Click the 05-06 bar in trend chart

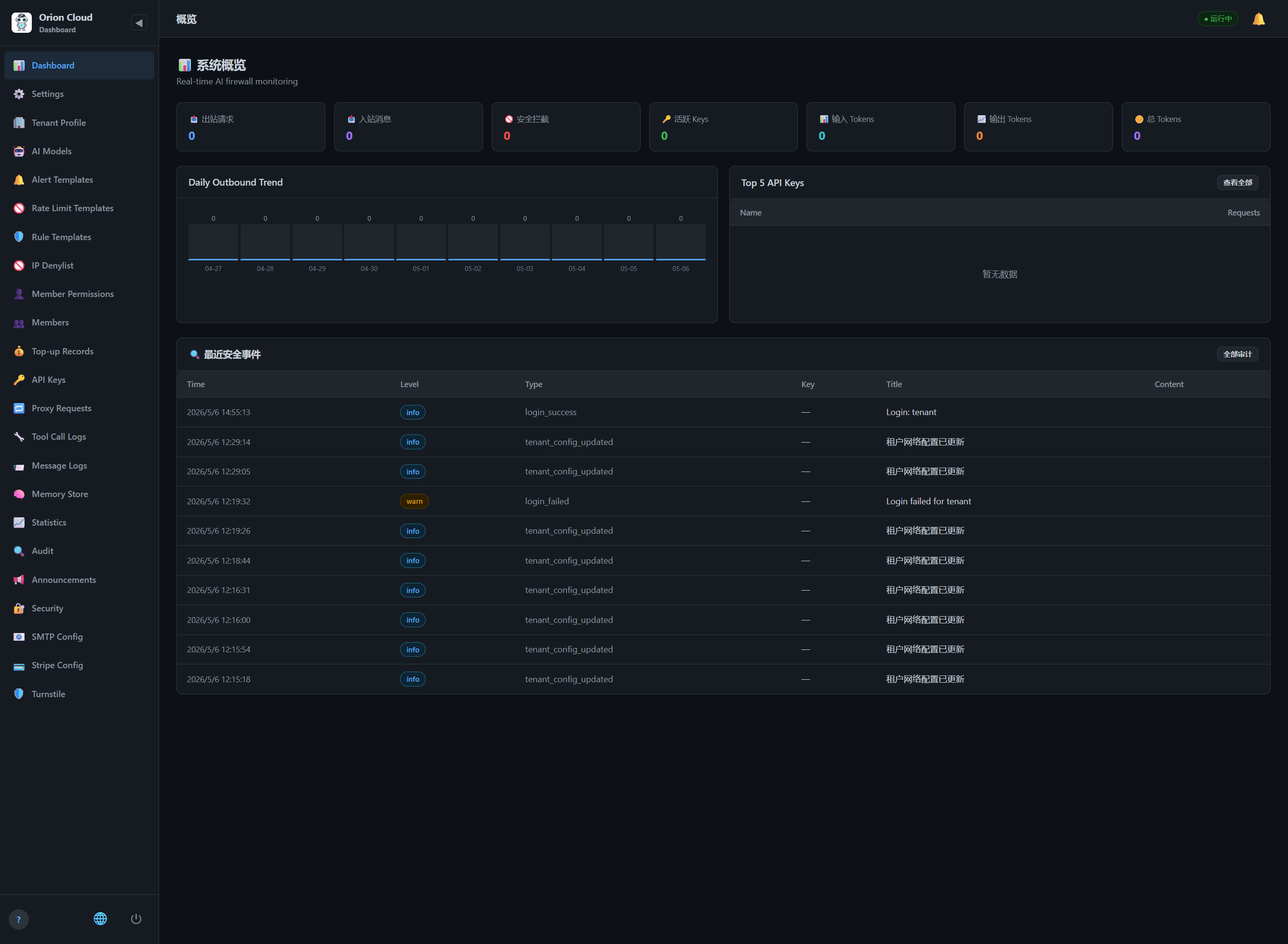point(680,243)
